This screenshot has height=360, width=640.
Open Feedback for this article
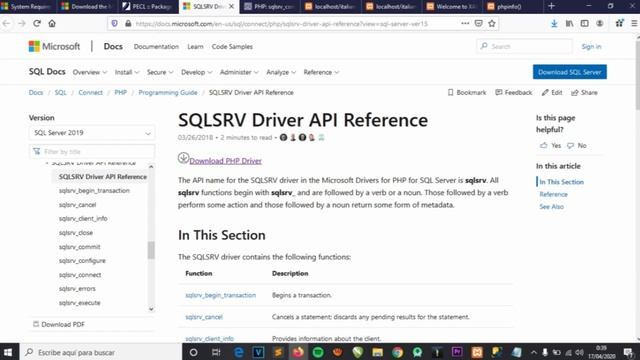tap(513, 93)
